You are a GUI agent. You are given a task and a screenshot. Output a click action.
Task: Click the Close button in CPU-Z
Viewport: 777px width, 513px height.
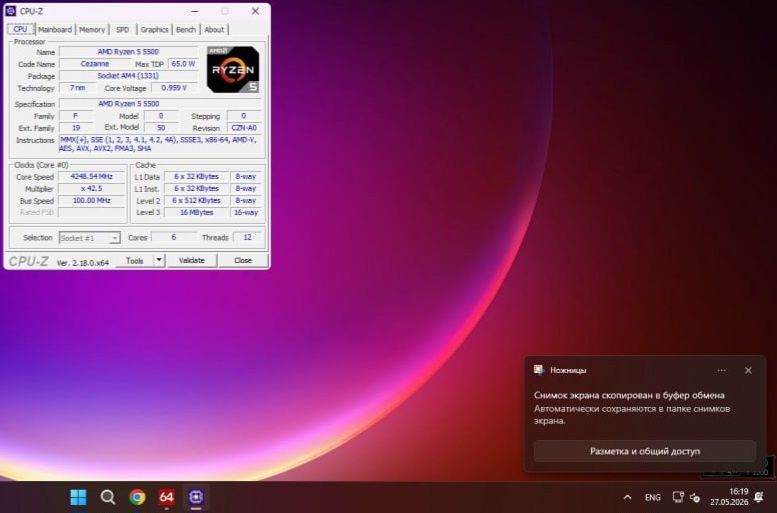(243, 261)
